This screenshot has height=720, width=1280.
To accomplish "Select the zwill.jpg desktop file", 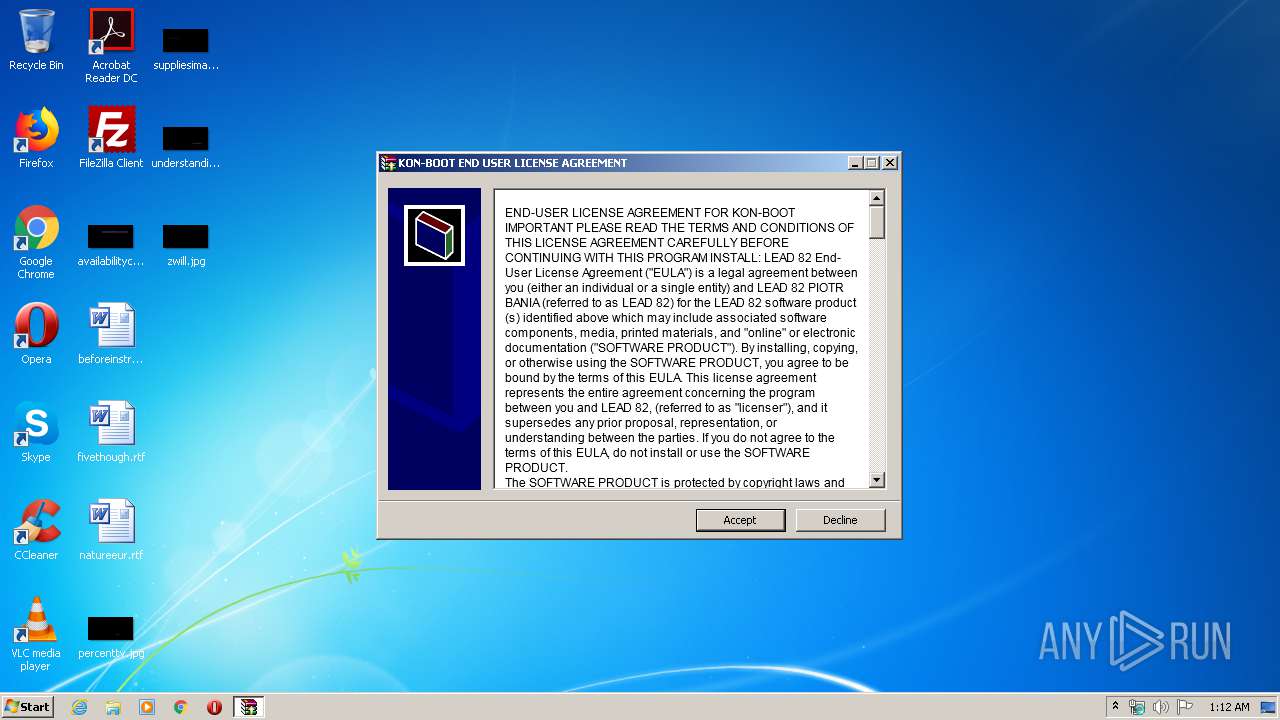I will 186,244.
